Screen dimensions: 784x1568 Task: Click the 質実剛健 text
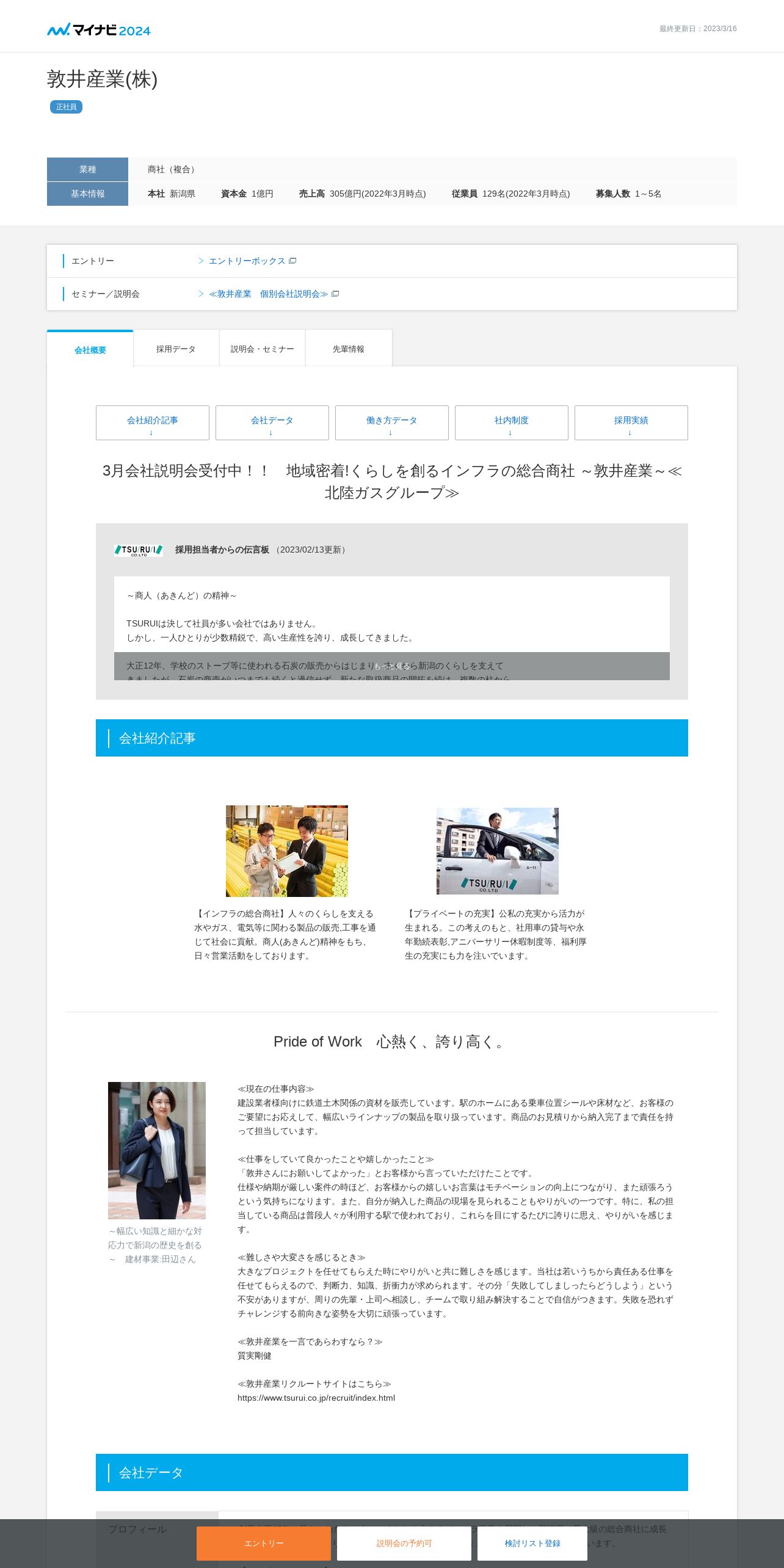(x=255, y=1356)
